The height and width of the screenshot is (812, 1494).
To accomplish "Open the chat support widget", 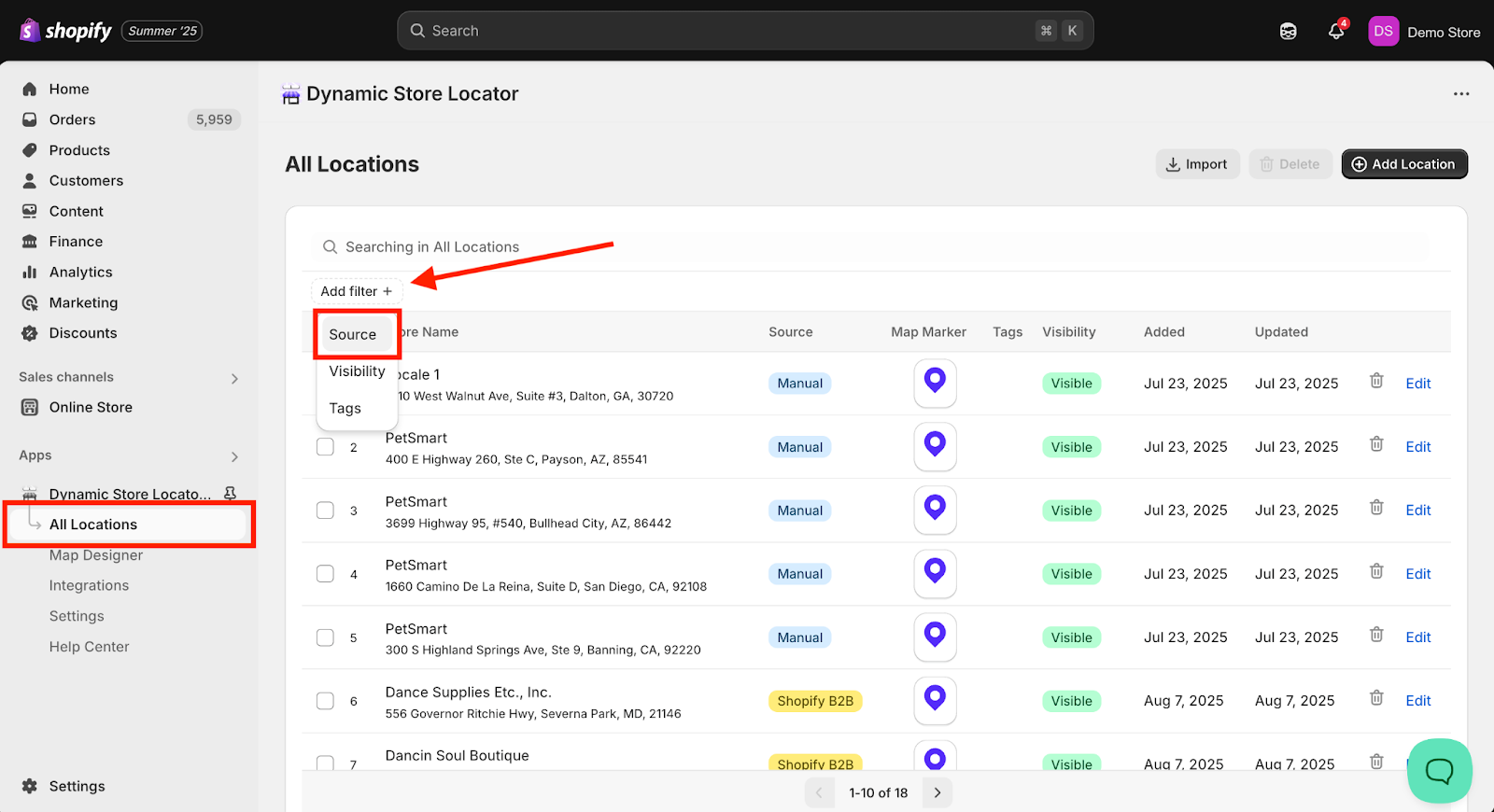I will pyautogui.click(x=1439, y=771).
